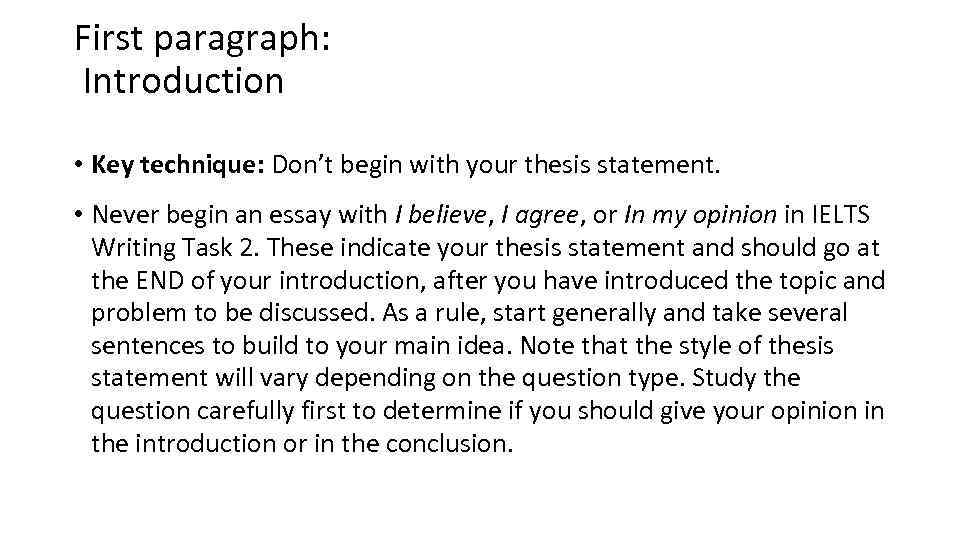Select the bold "Key technique:" label

177,164
